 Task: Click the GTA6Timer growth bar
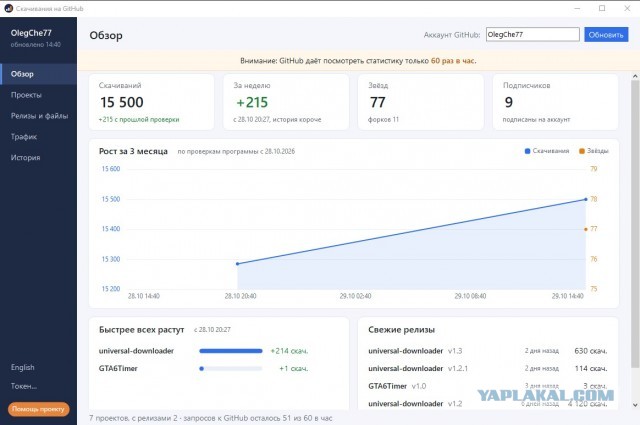point(231,369)
